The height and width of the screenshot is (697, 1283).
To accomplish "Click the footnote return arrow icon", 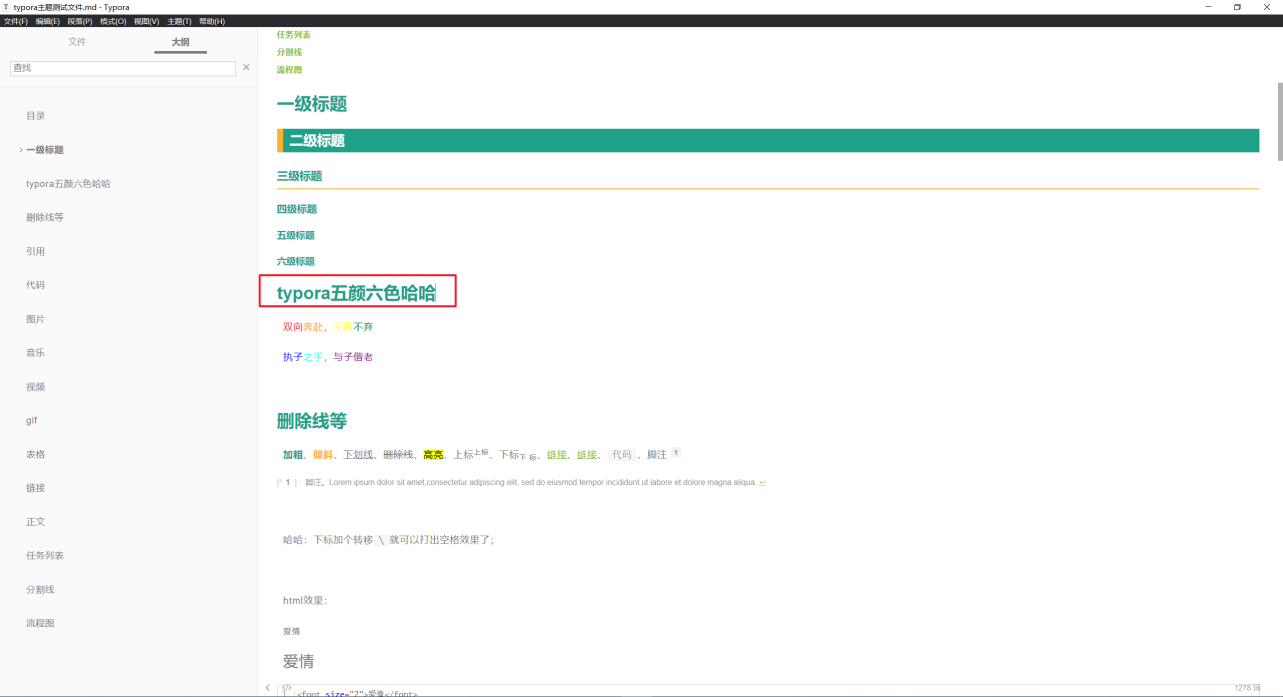I will [x=763, y=483].
